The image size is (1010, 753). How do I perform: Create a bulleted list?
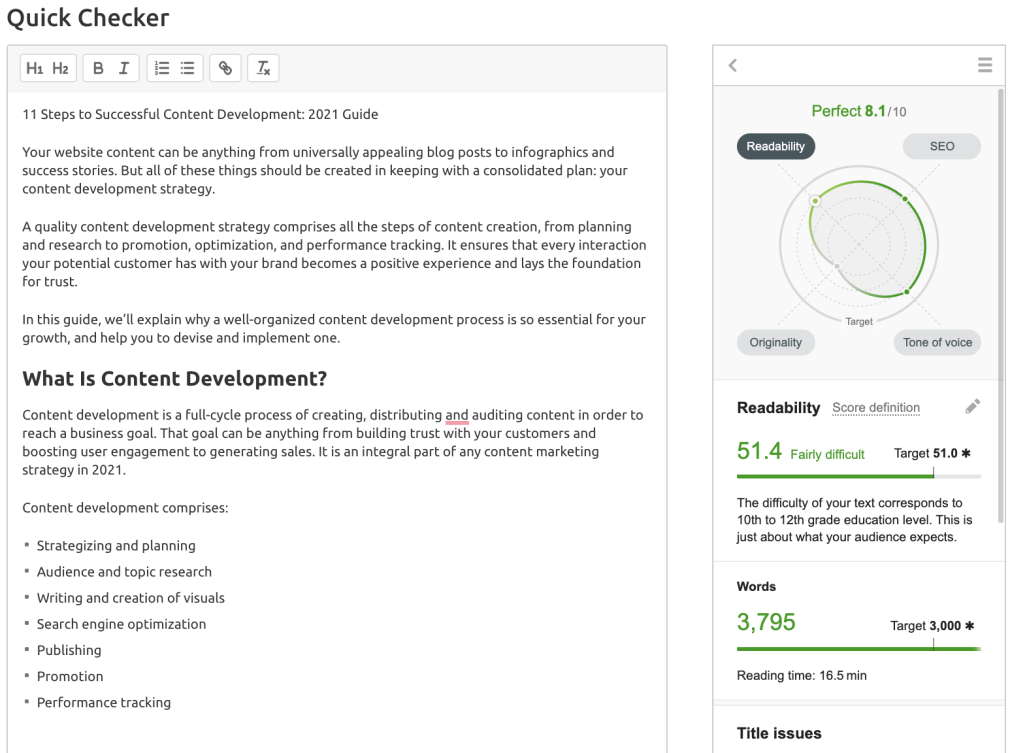(188, 68)
